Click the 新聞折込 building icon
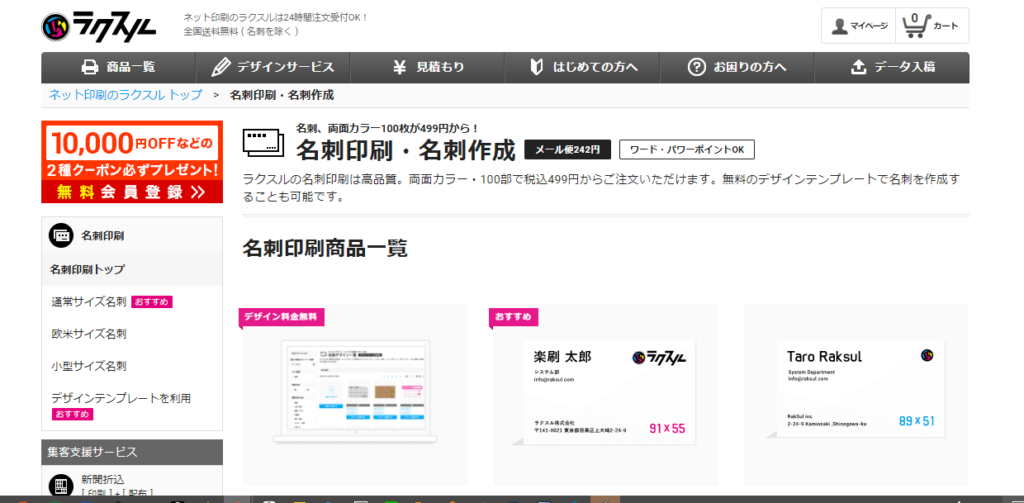Viewport: 1024px width, 503px height. (x=61, y=485)
